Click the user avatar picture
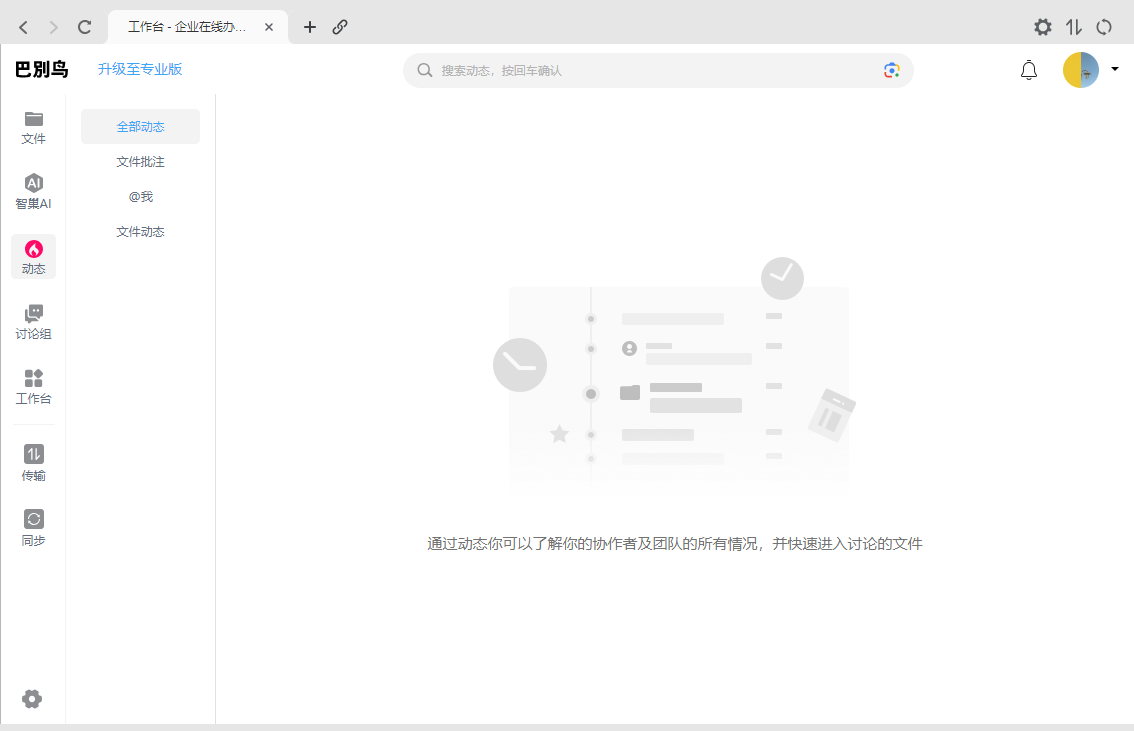This screenshot has width=1134, height=731. click(1080, 70)
